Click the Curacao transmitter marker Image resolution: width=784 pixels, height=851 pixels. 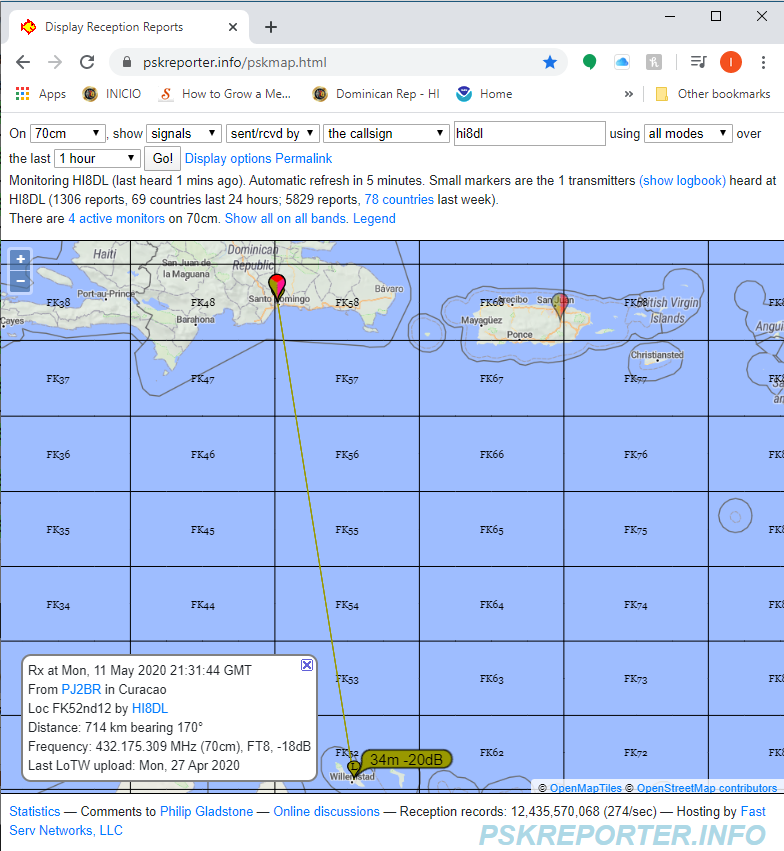pos(354,767)
